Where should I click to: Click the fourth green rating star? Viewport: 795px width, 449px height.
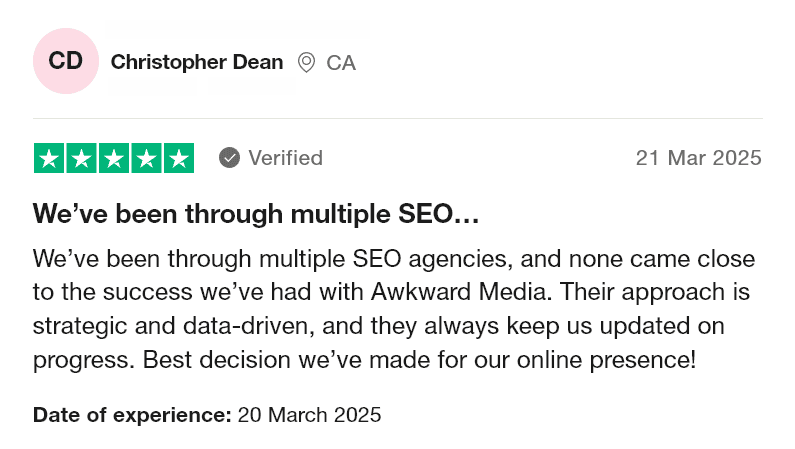click(146, 158)
